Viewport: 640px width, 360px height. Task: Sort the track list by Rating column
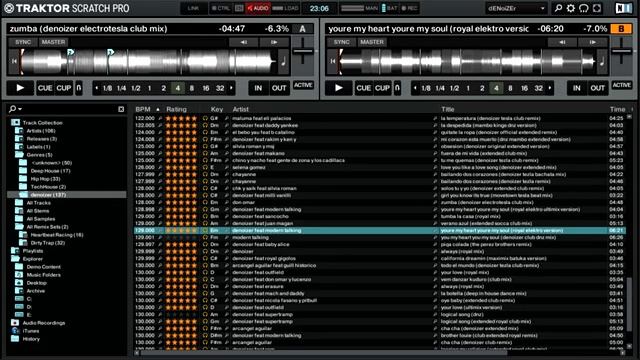click(176, 109)
